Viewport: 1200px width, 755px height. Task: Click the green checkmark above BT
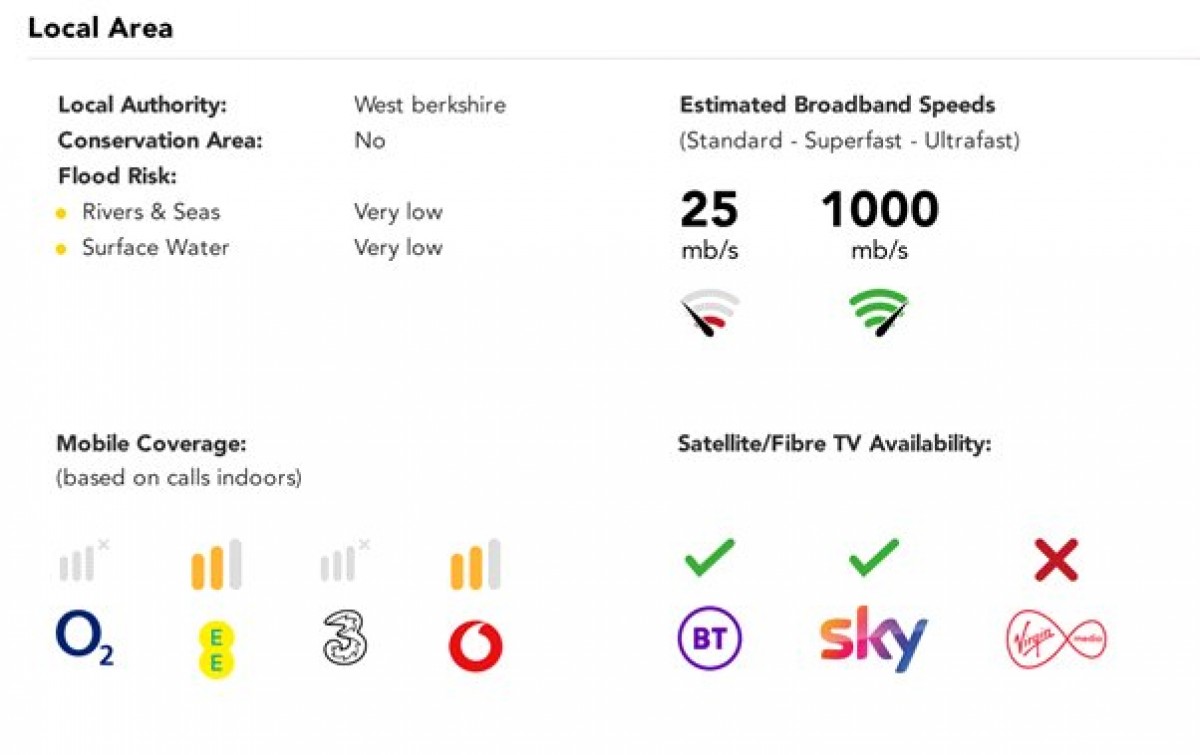coord(710,558)
